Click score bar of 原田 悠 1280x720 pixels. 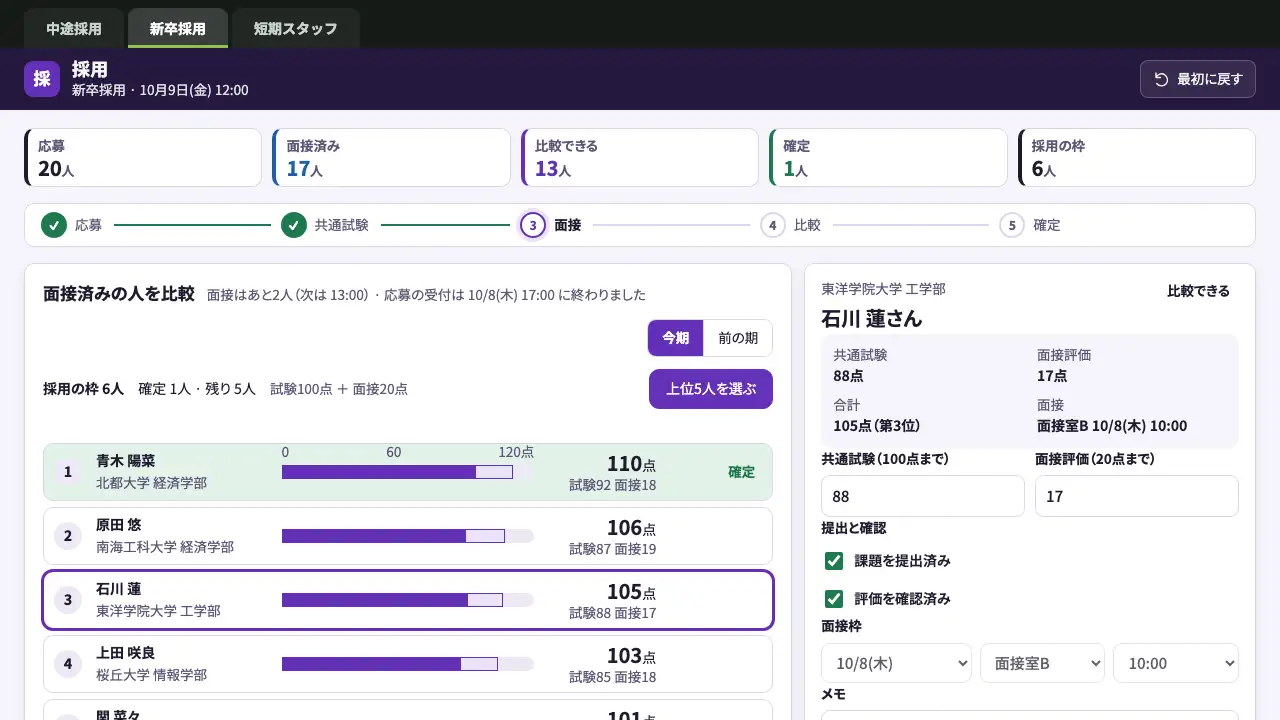[x=408, y=536]
